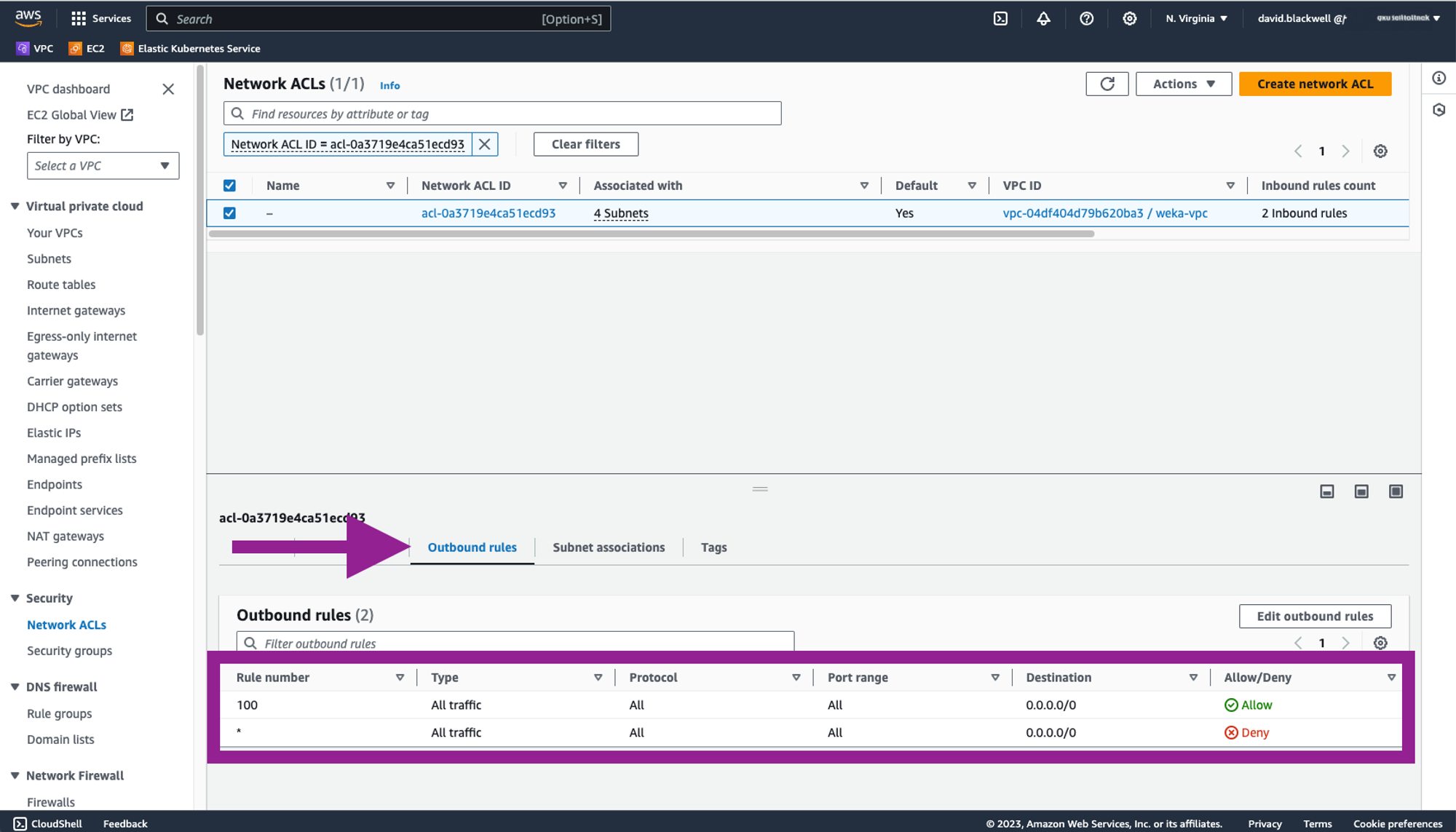Remove the Network ACL ID filter token
This screenshot has height=832, width=1456.
coord(485,144)
